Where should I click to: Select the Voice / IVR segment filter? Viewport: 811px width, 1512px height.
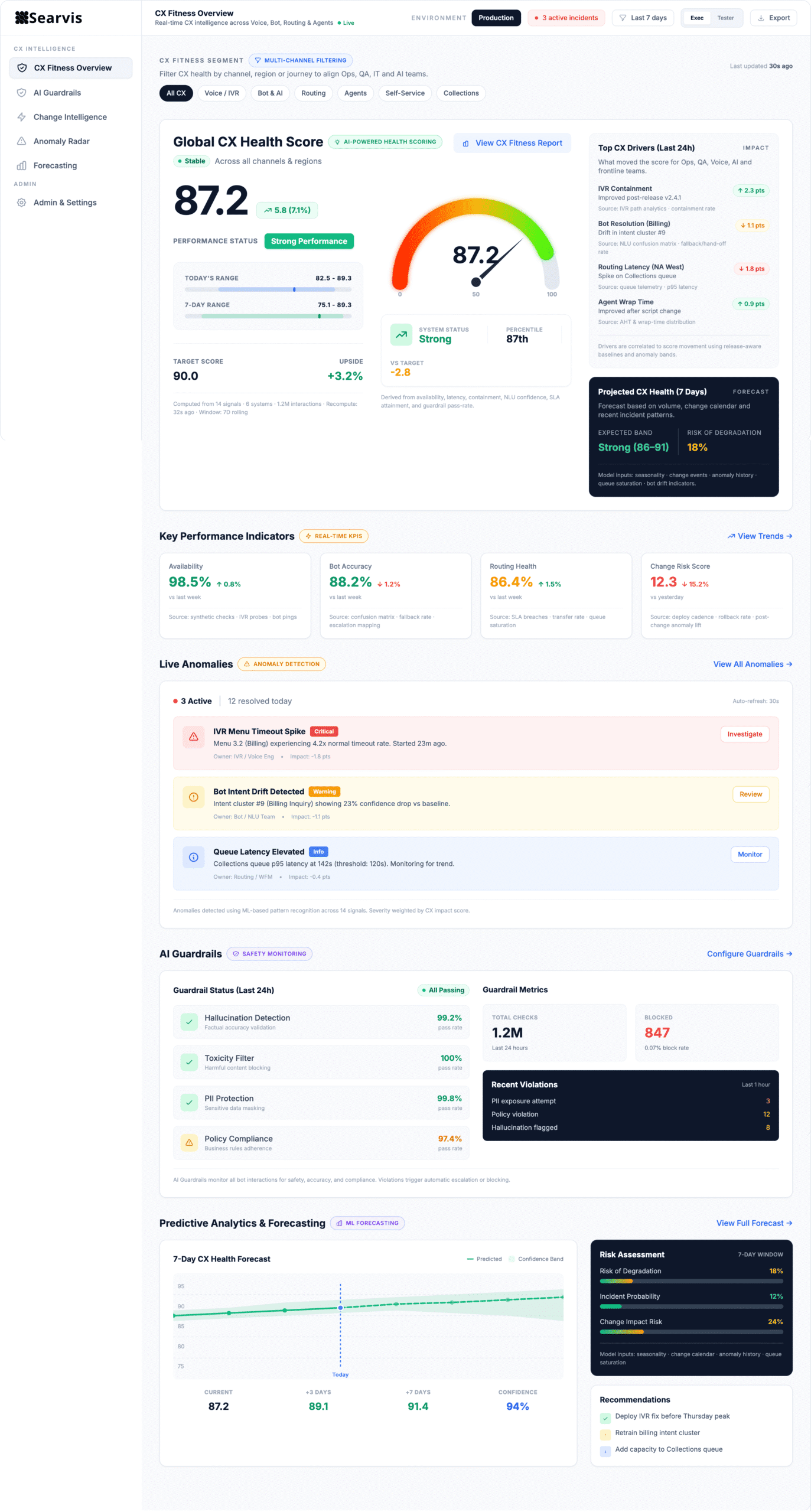click(x=222, y=93)
